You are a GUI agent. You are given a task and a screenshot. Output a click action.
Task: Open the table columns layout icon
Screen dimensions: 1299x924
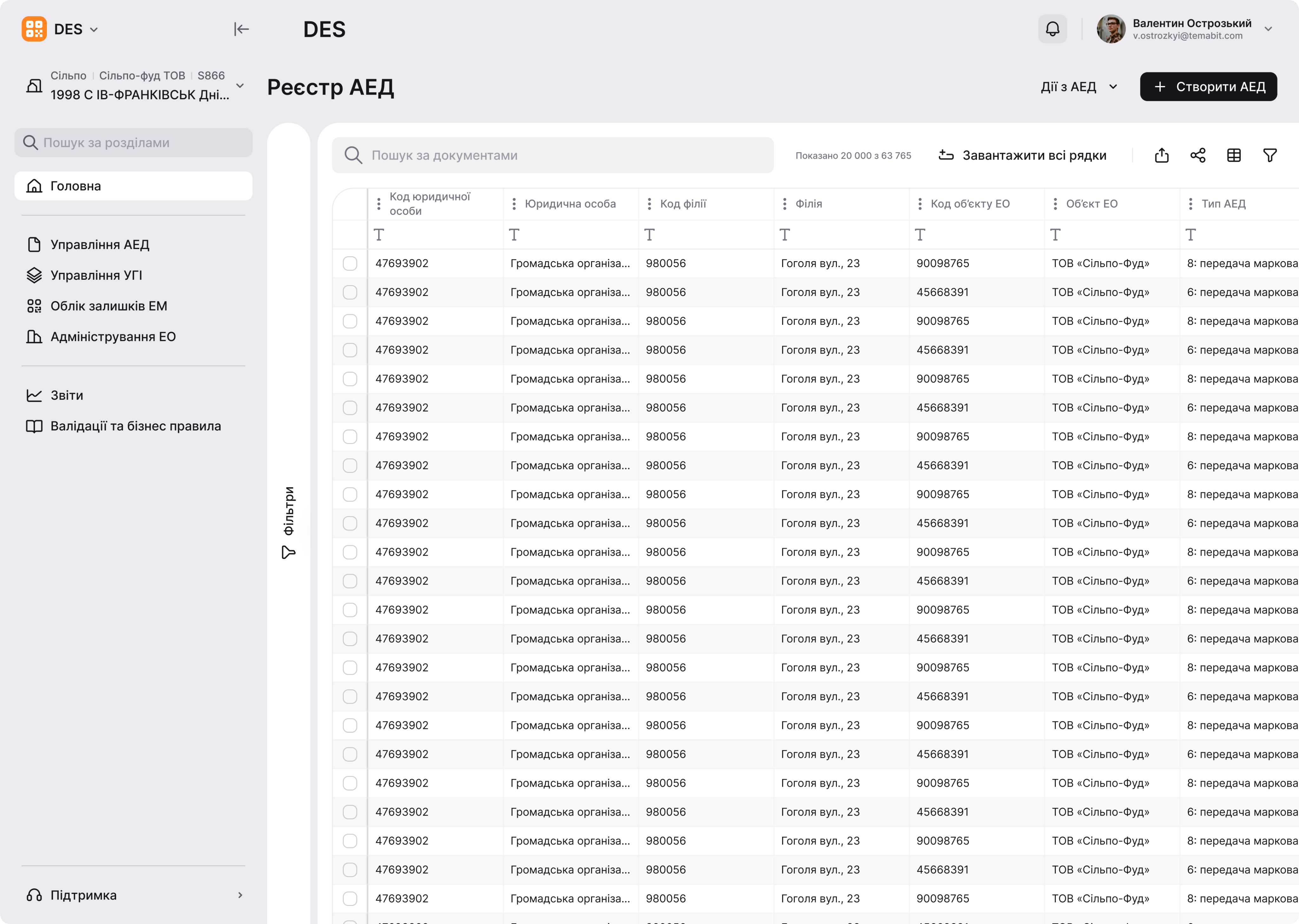pyautogui.click(x=1234, y=155)
